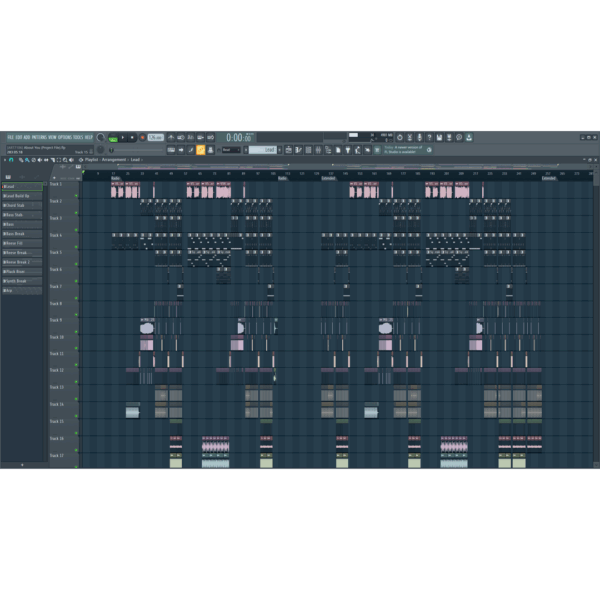The image size is (600, 600).
Task: Click the plugin picker funnel icon
Action: [348, 150]
